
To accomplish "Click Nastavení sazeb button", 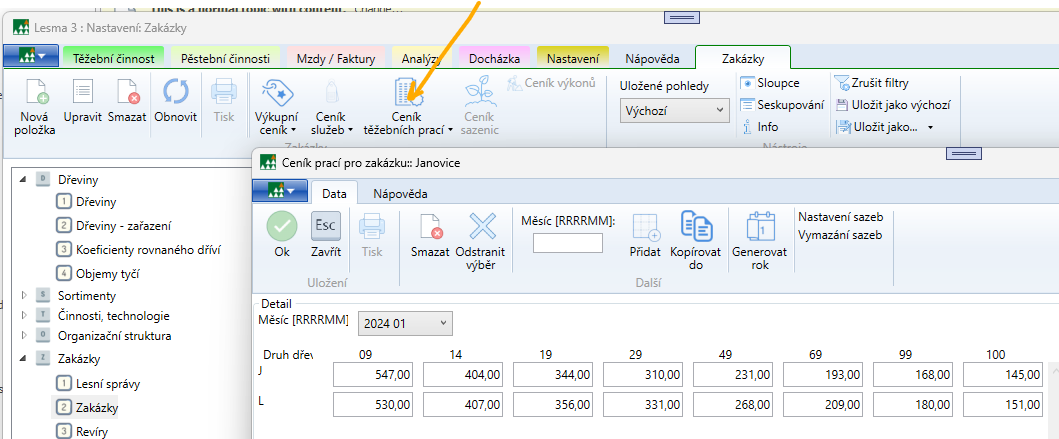I will pos(840,216).
